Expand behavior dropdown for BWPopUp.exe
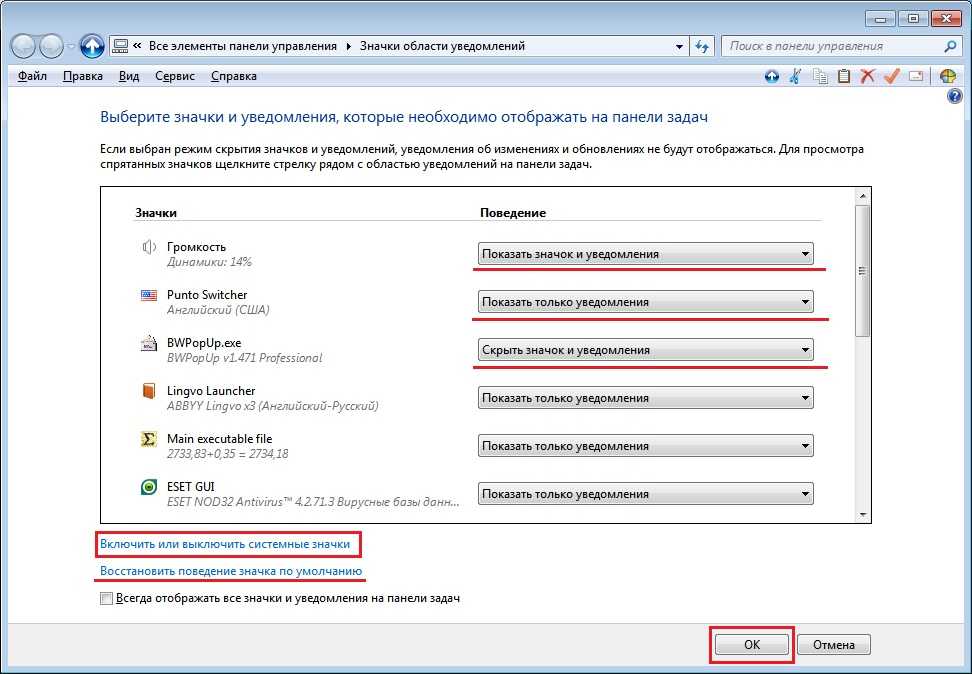 coord(645,350)
